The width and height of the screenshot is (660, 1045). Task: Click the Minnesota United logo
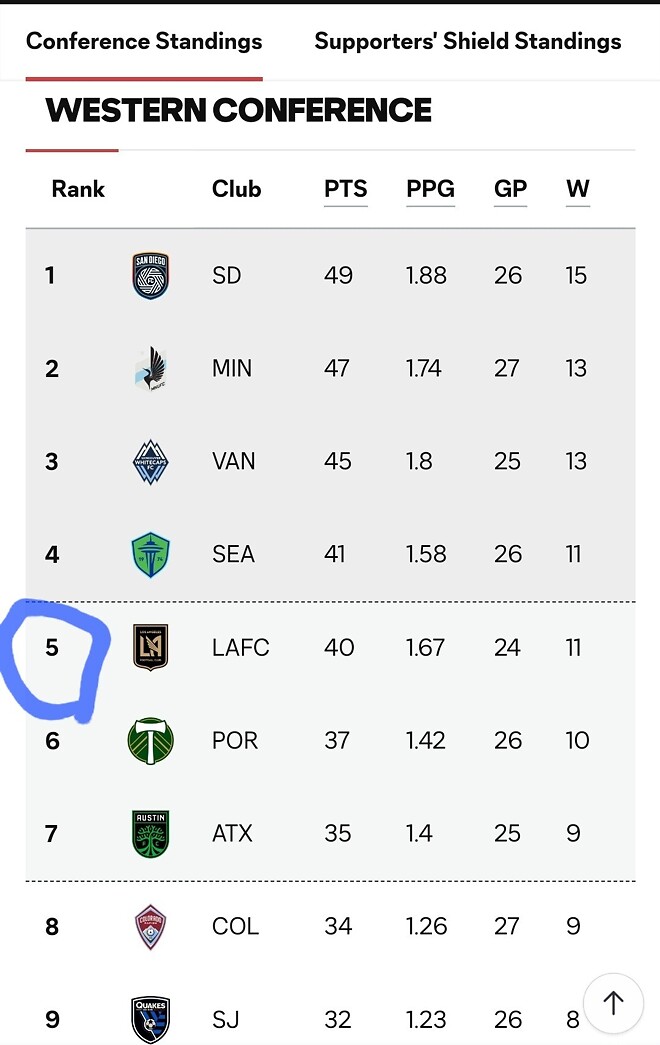(151, 369)
